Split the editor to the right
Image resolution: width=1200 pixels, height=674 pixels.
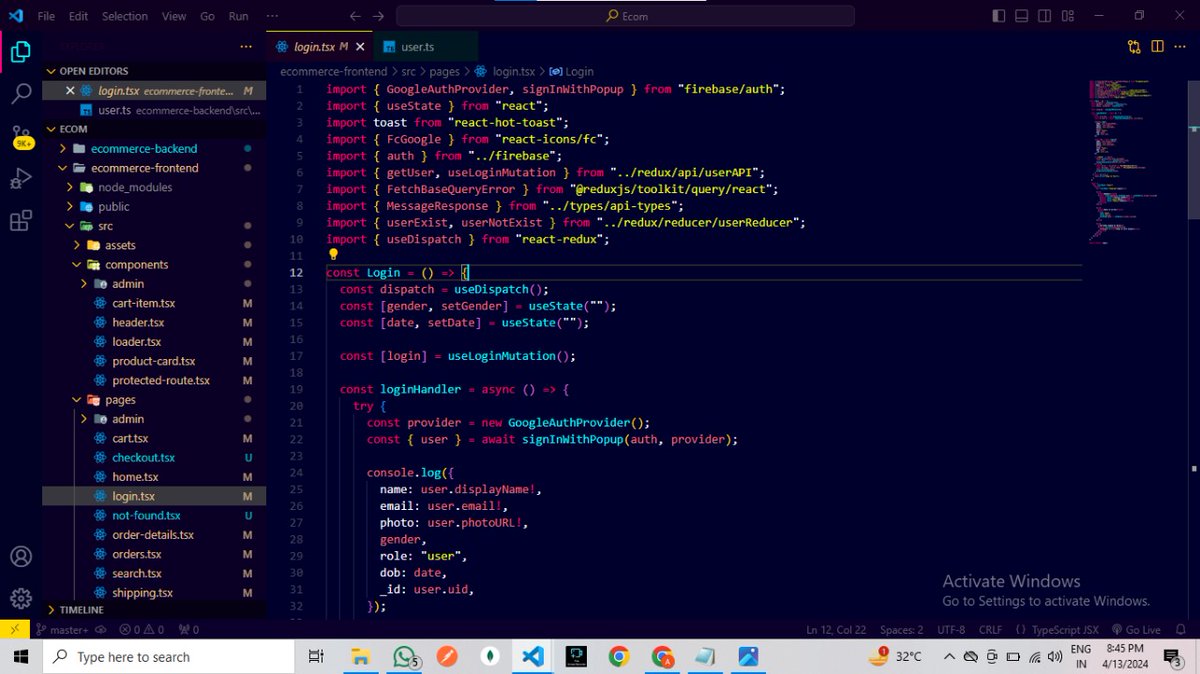pos(1157,46)
